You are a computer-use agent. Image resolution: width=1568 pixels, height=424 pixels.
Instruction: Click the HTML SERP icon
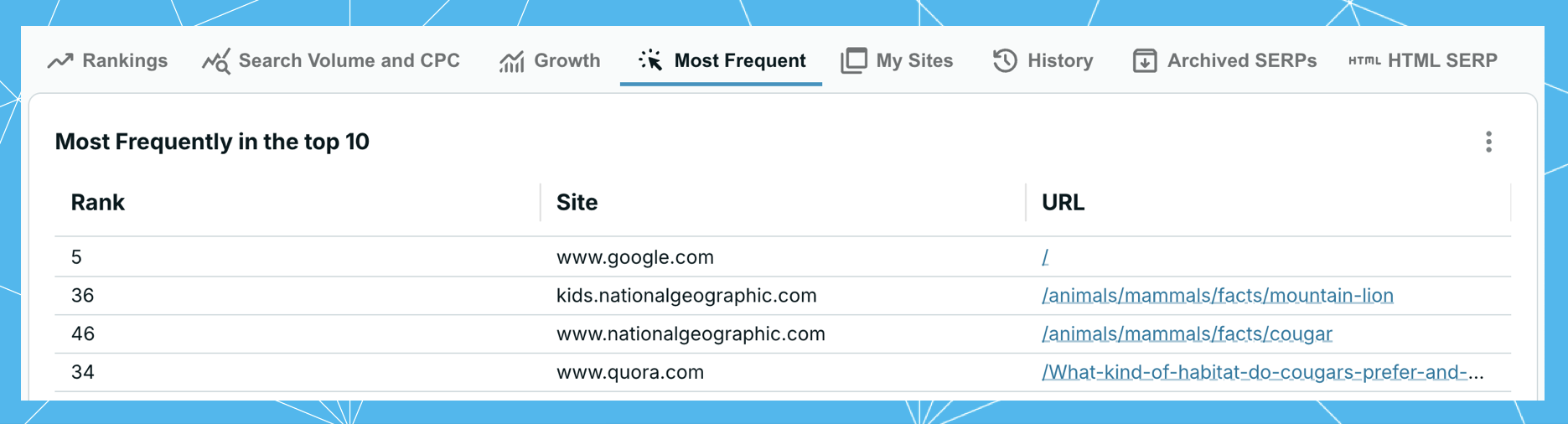(x=1364, y=60)
